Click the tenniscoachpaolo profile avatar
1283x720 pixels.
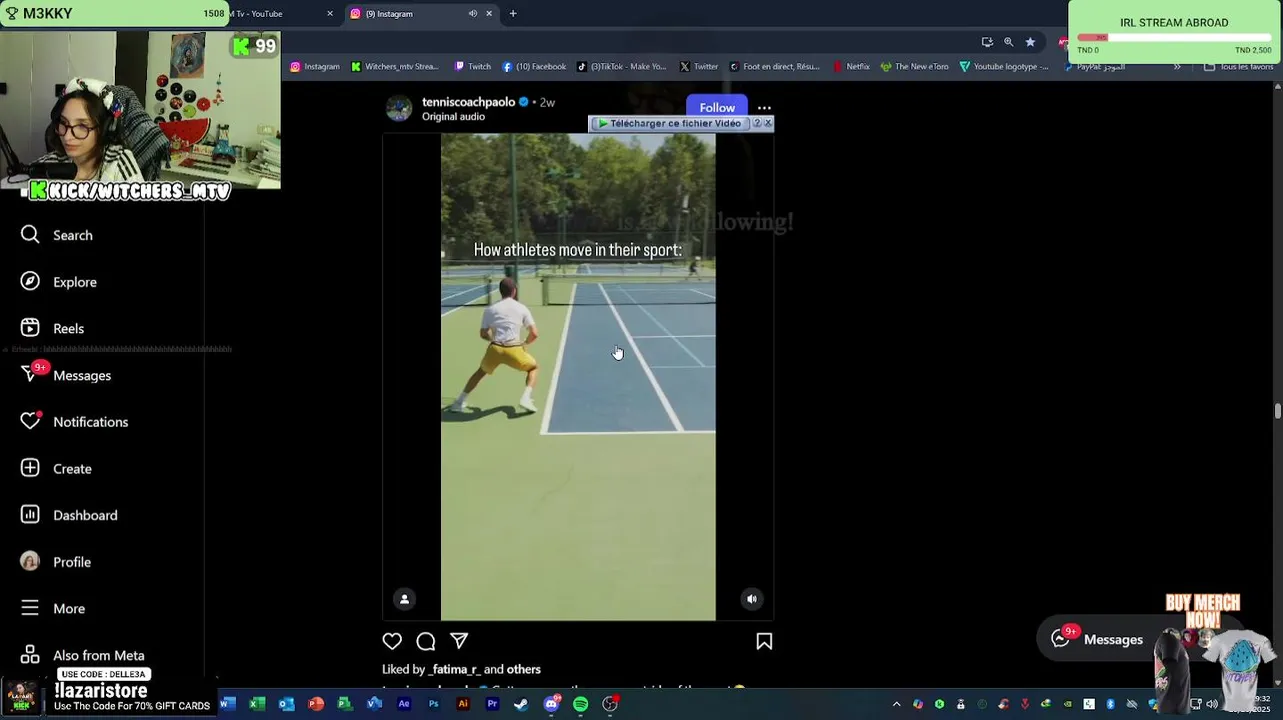point(399,108)
